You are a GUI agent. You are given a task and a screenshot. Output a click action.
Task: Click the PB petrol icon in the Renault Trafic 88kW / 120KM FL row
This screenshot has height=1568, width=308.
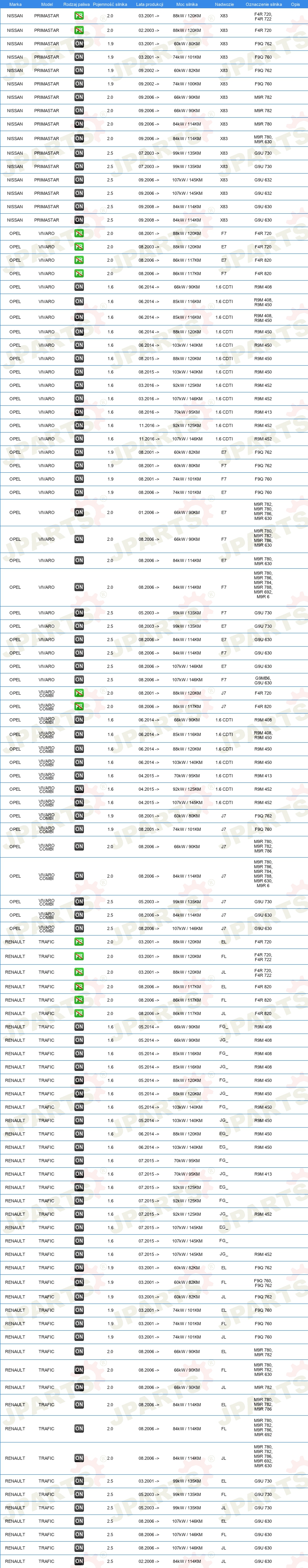pos(79,957)
